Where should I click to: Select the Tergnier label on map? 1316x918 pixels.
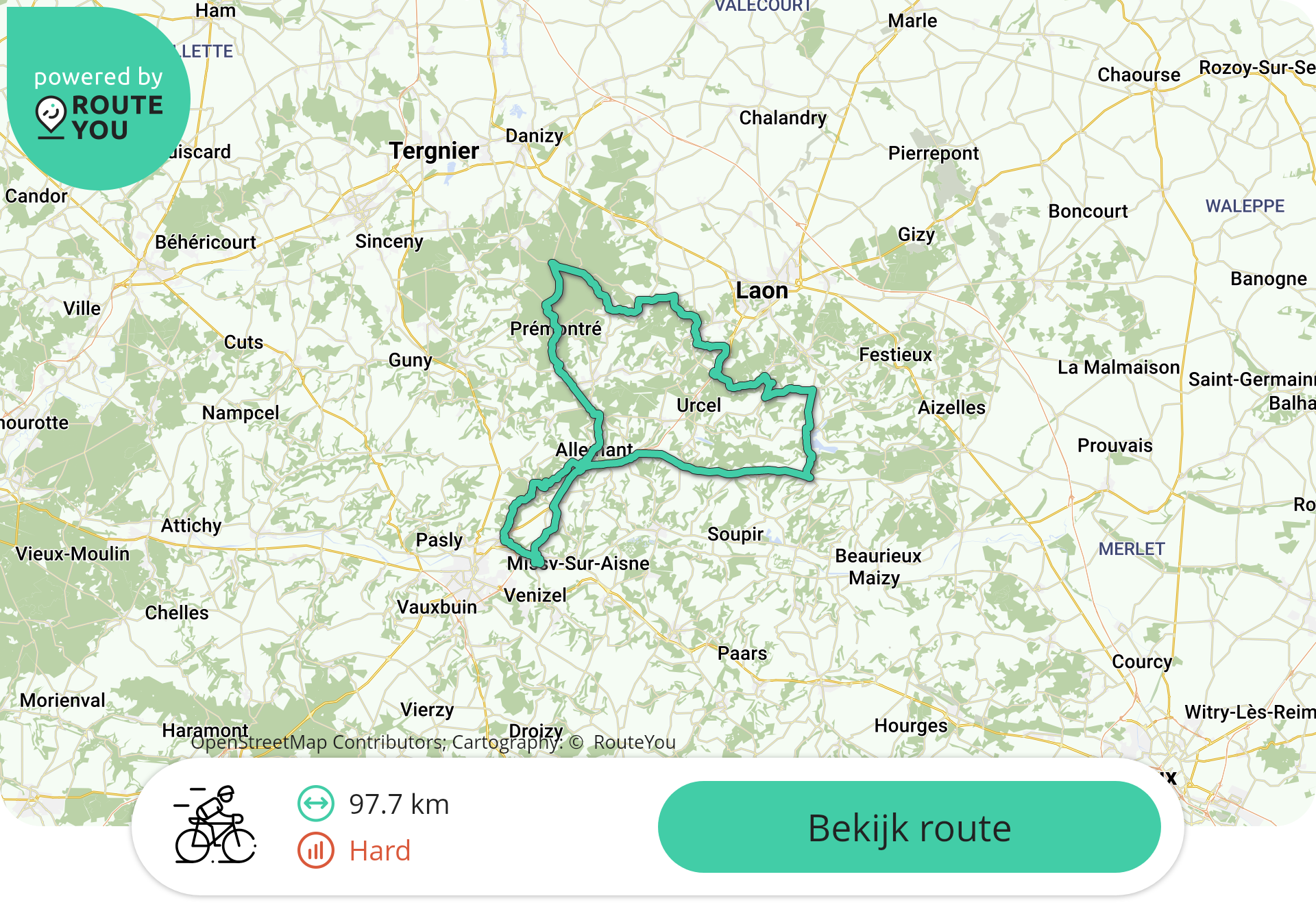coord(434,151)
